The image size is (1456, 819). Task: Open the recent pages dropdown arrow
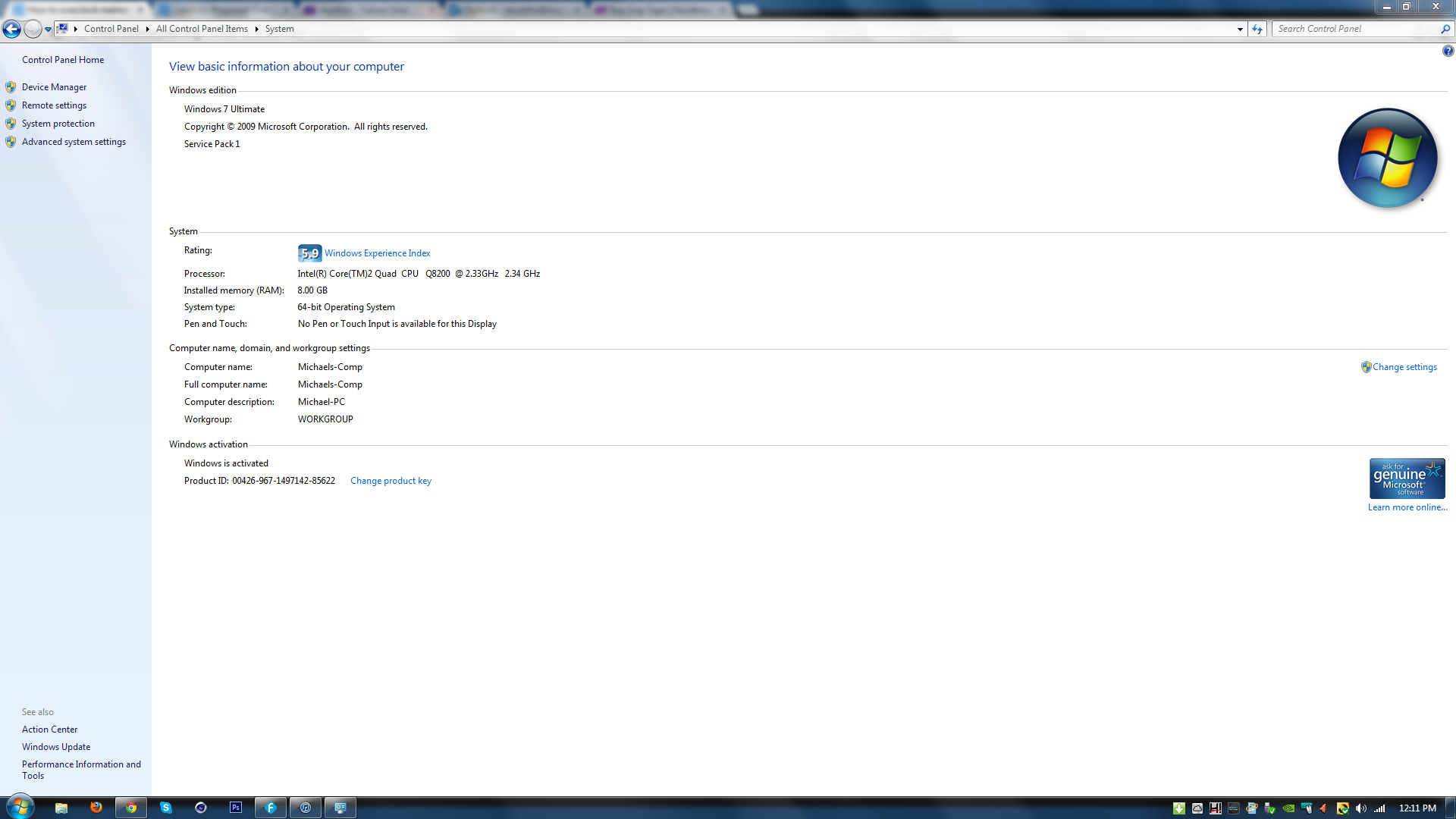coord(48,29)
